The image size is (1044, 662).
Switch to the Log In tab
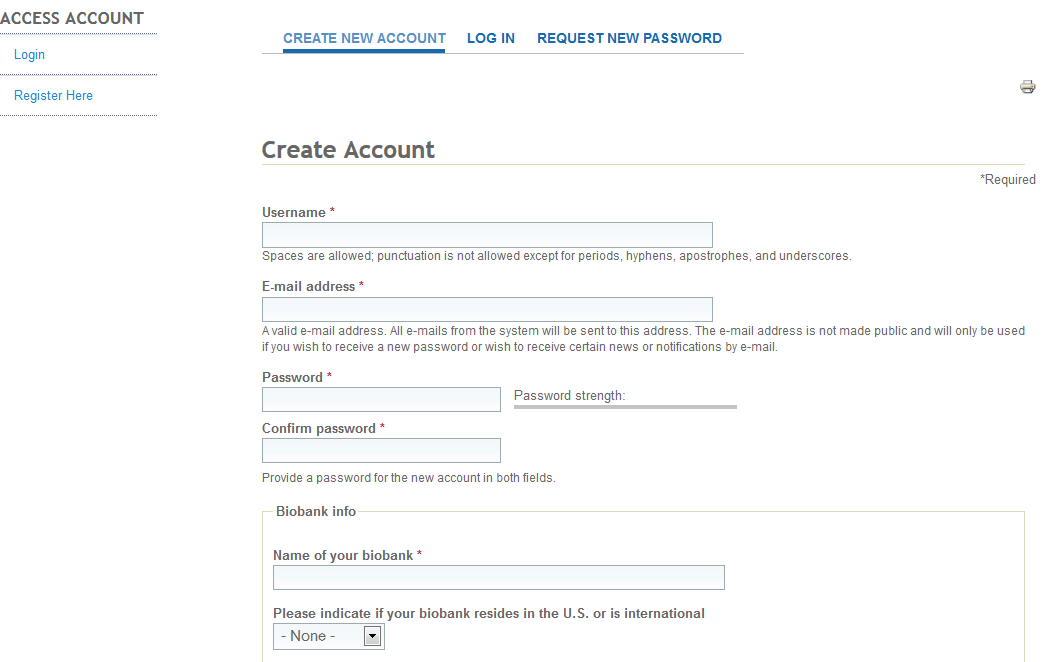[x=491, y=39]
